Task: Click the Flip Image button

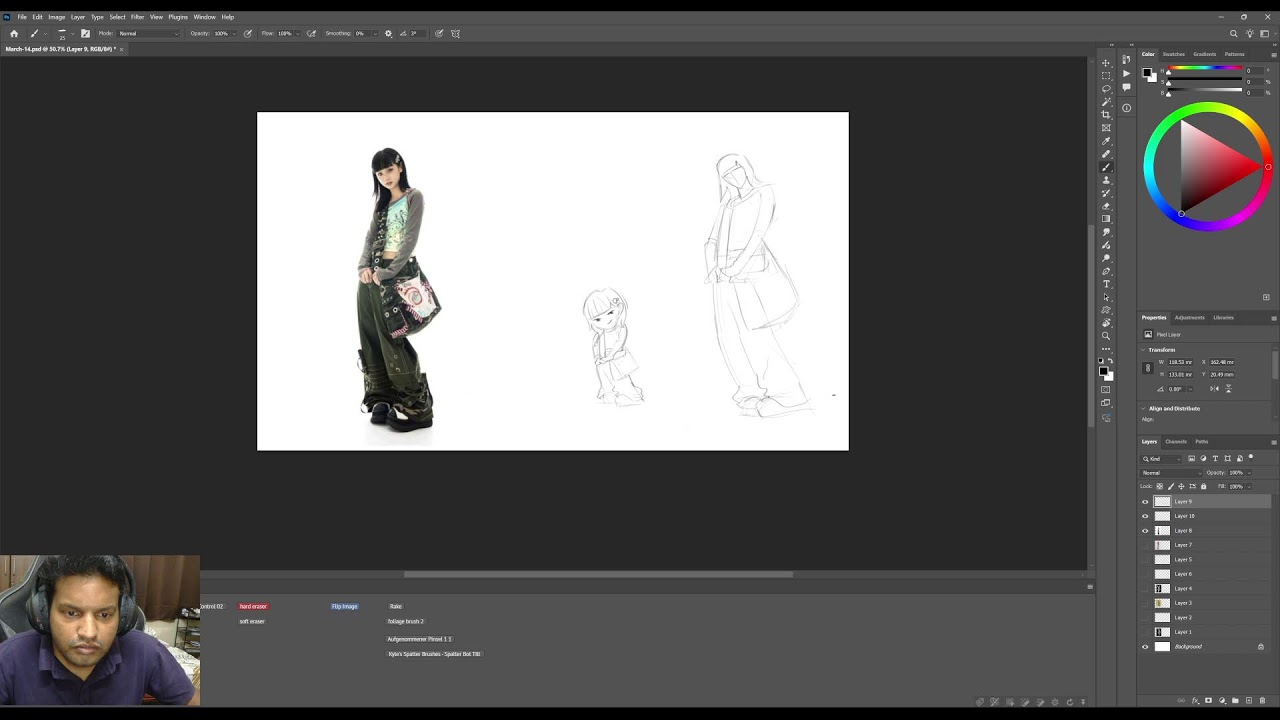Action: [x=344, y=606]
